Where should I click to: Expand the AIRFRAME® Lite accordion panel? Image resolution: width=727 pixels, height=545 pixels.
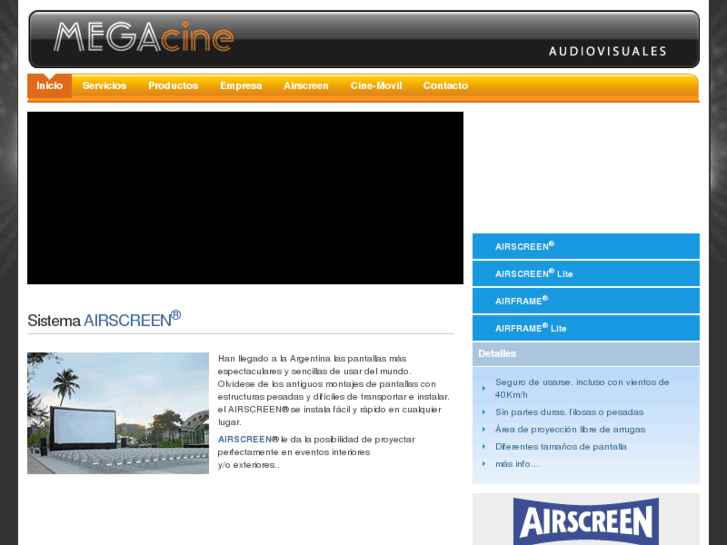(586, 328)
